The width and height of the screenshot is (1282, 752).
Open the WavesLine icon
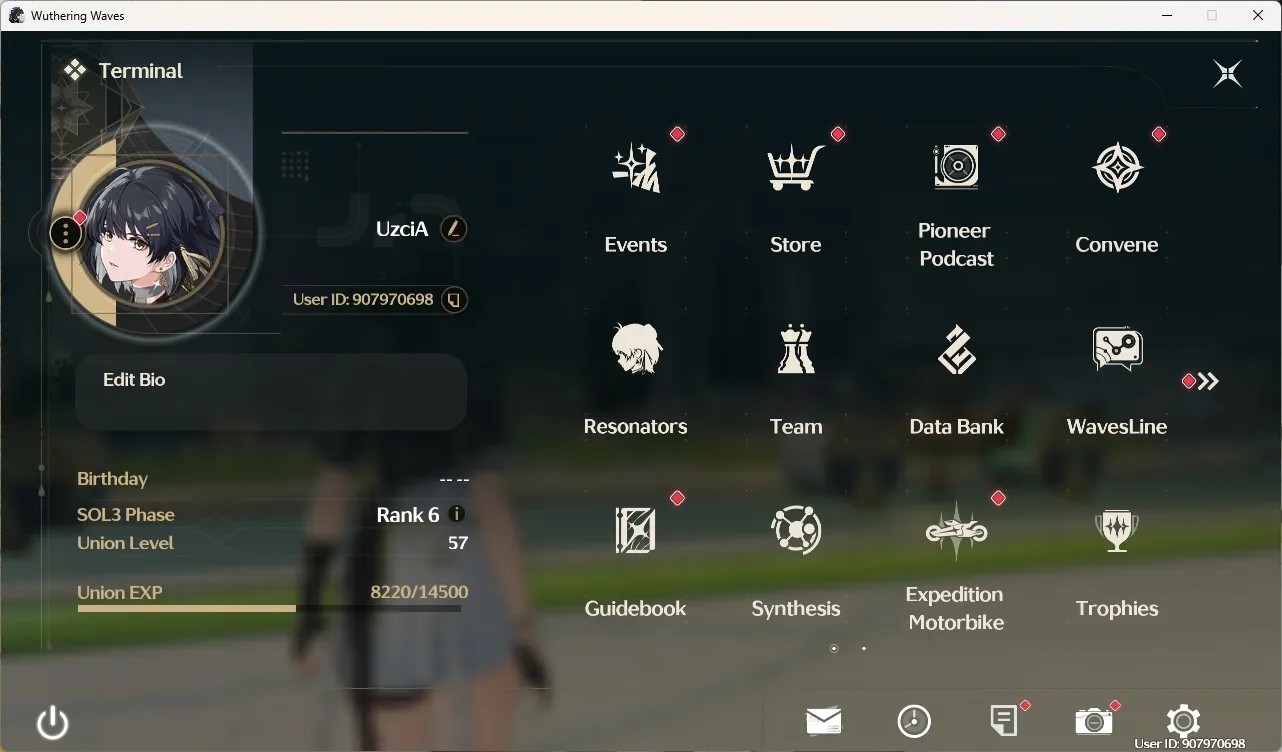tap(1117, 349)
